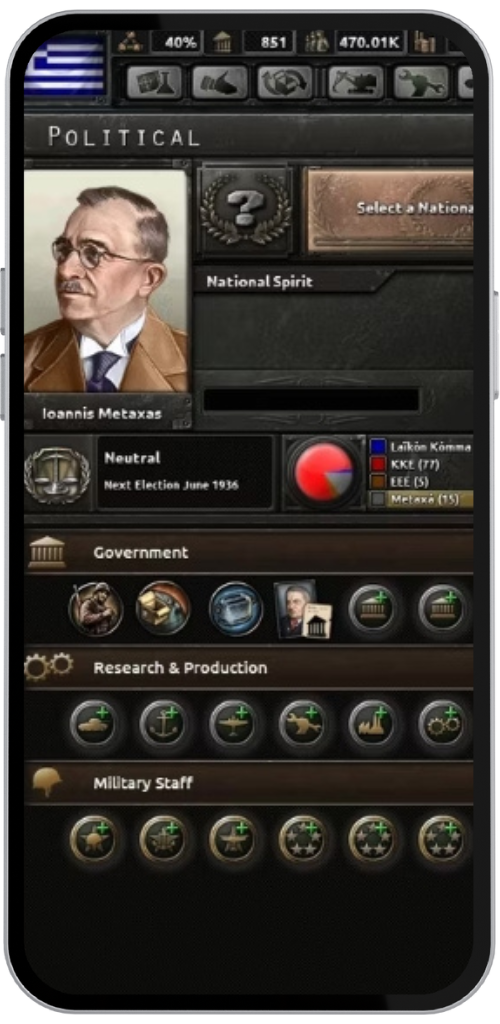Open the Production wrench icon
The height and width of the screenshot is (1024, 500).
[422, 83]
